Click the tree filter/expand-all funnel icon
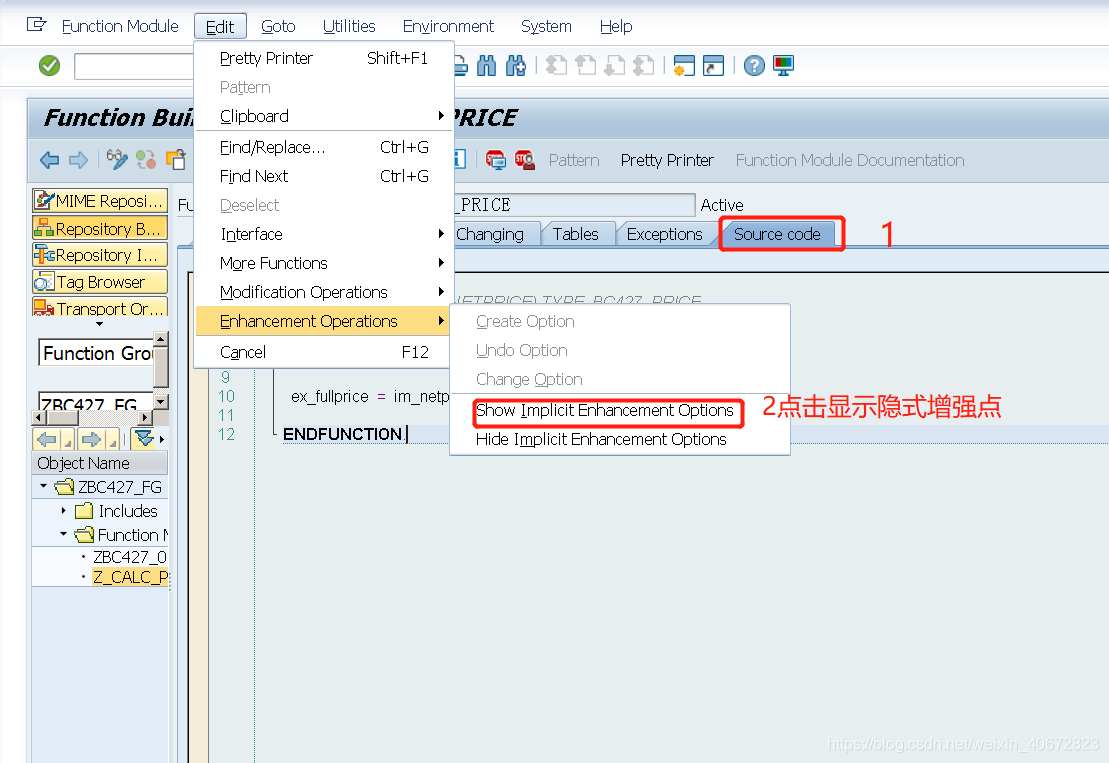The width and height of the screenshot is (1109, 763). (145, 439)
